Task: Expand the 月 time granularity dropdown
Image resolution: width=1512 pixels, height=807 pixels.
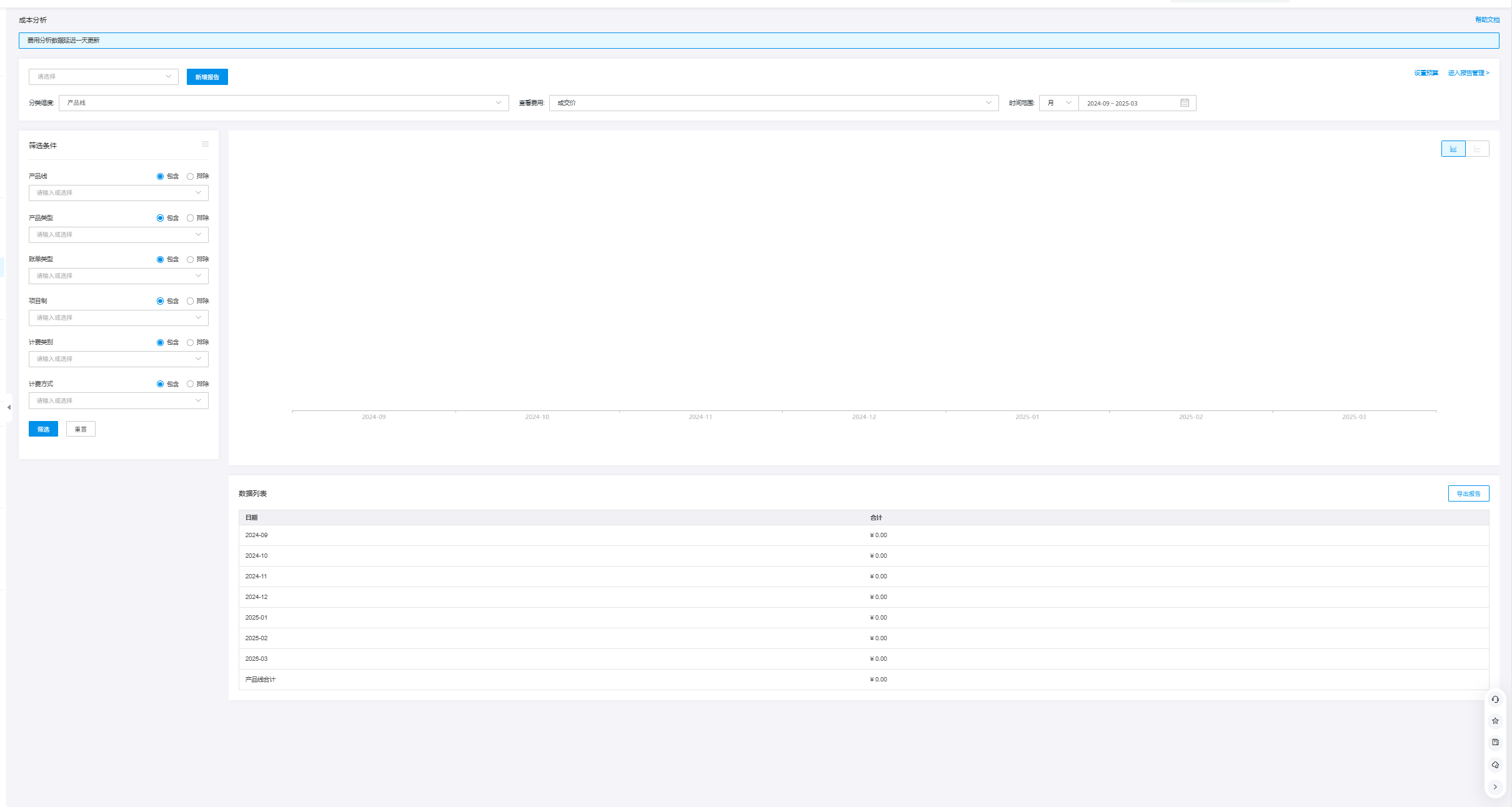Action: coord(1058,103)
